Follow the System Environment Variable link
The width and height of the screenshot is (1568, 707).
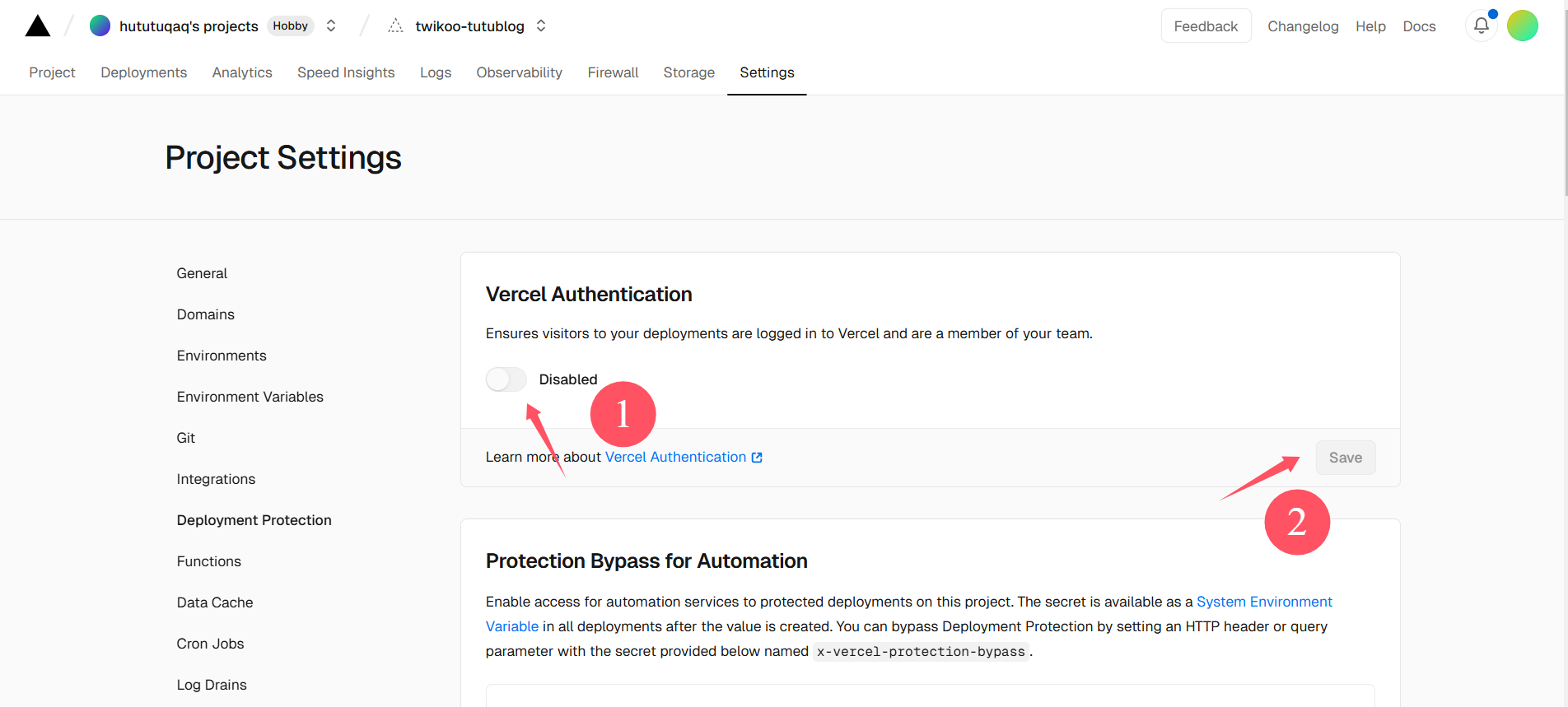(x=1263, y=602)
